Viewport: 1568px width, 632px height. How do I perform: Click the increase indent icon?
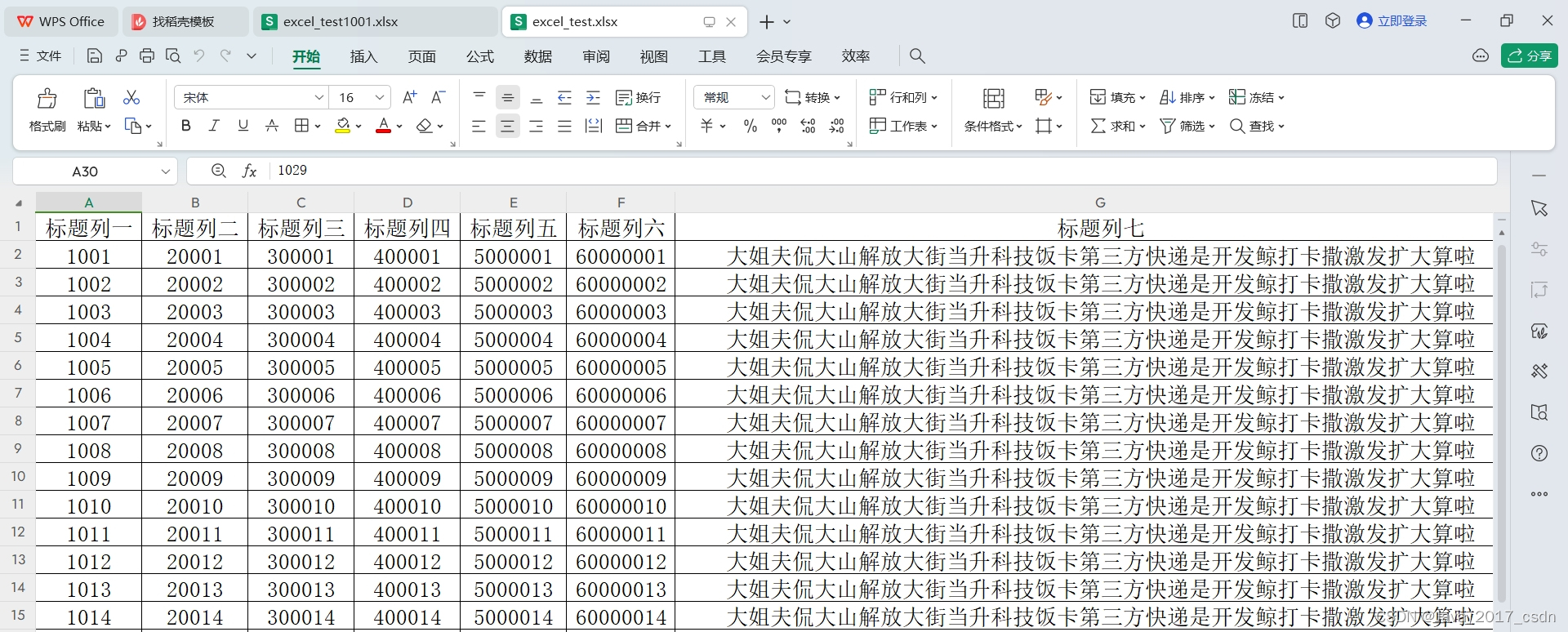594,97
